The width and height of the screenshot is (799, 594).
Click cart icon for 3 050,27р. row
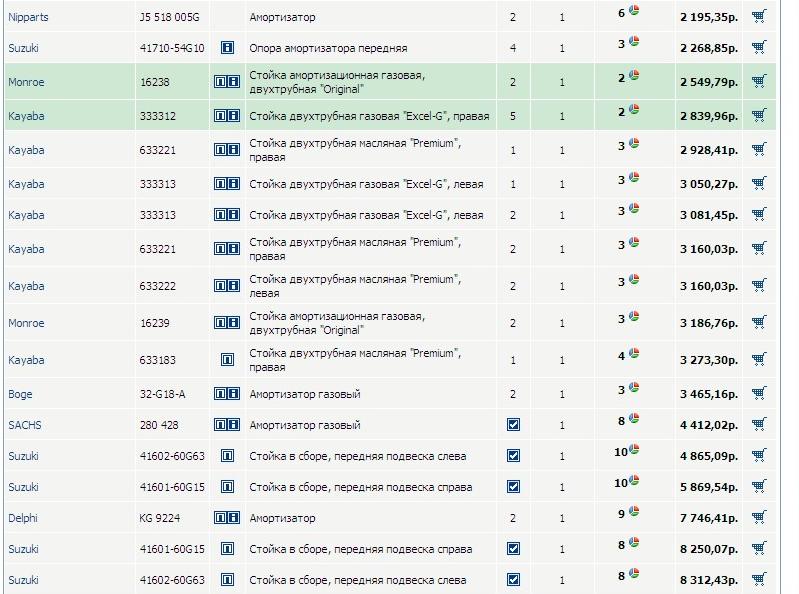tap(759, 183)
